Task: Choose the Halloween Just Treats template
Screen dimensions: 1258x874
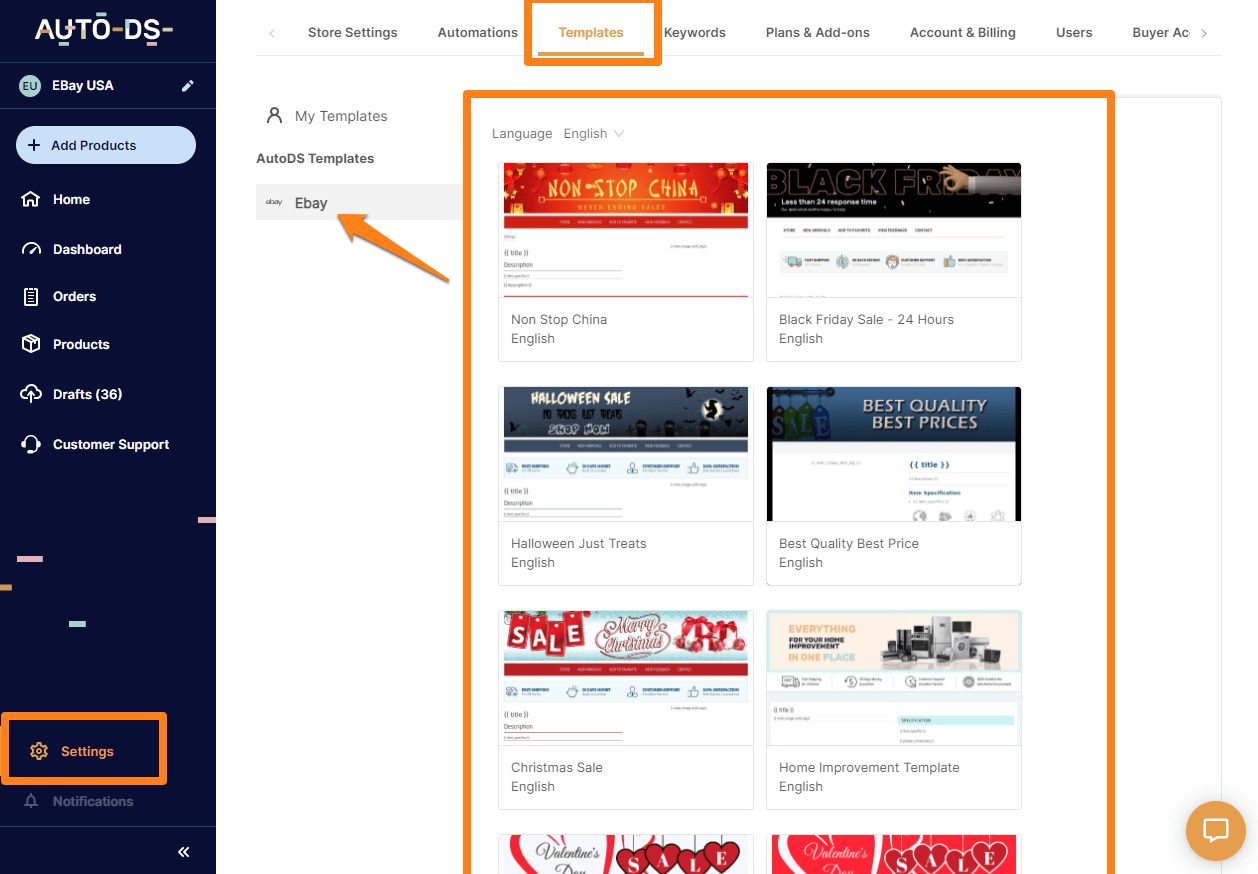Action: pyautogui.click(x=626, y=486)
